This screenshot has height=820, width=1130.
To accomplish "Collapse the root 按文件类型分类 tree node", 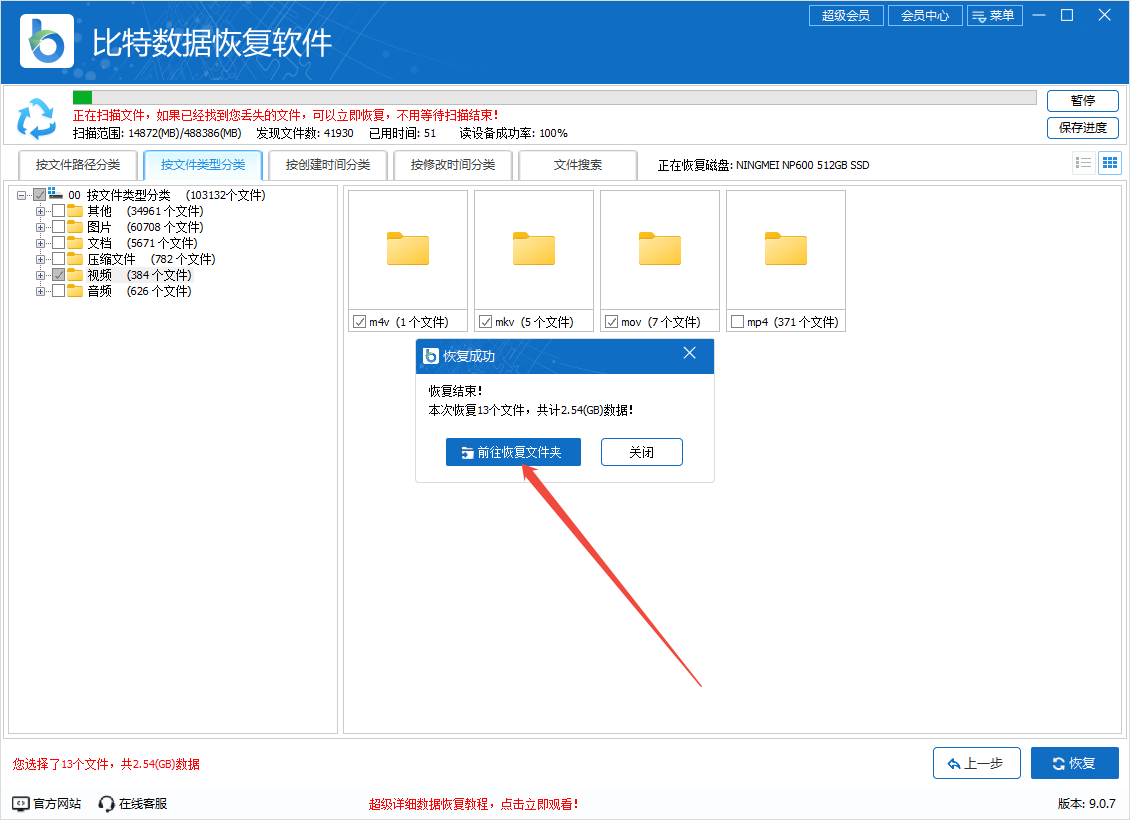I will tap(22, 195).
